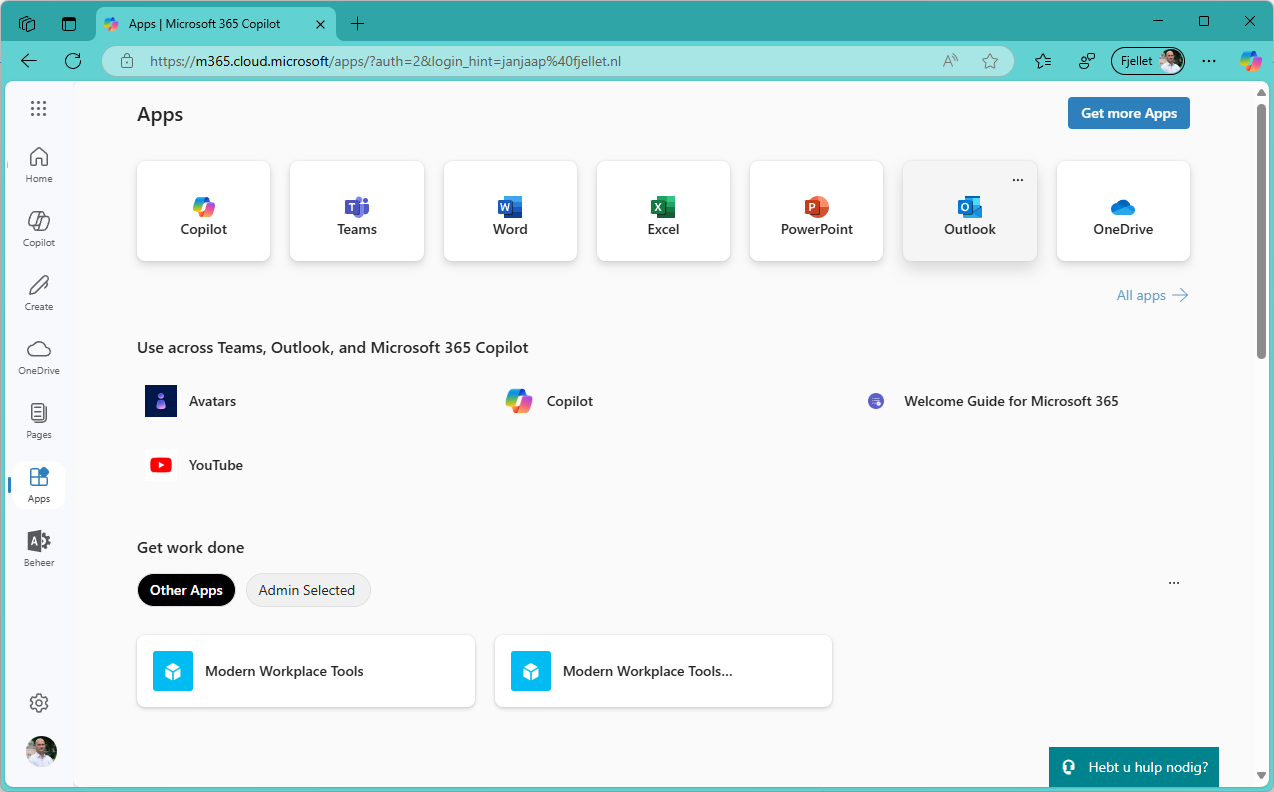
Task: Click scrollbar down arrow
Action: [1261, 774]
